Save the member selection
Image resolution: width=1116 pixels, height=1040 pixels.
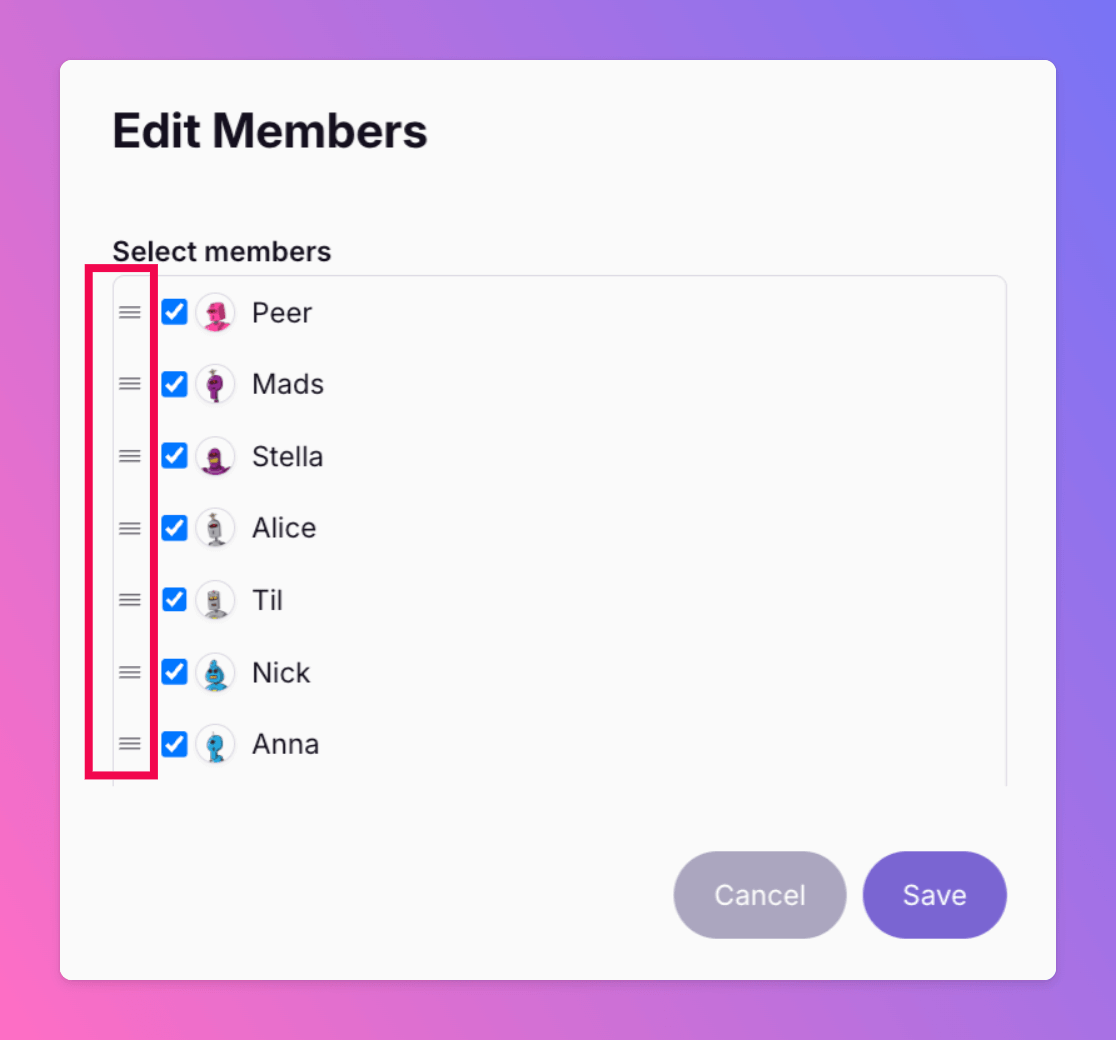coord(934,895)
